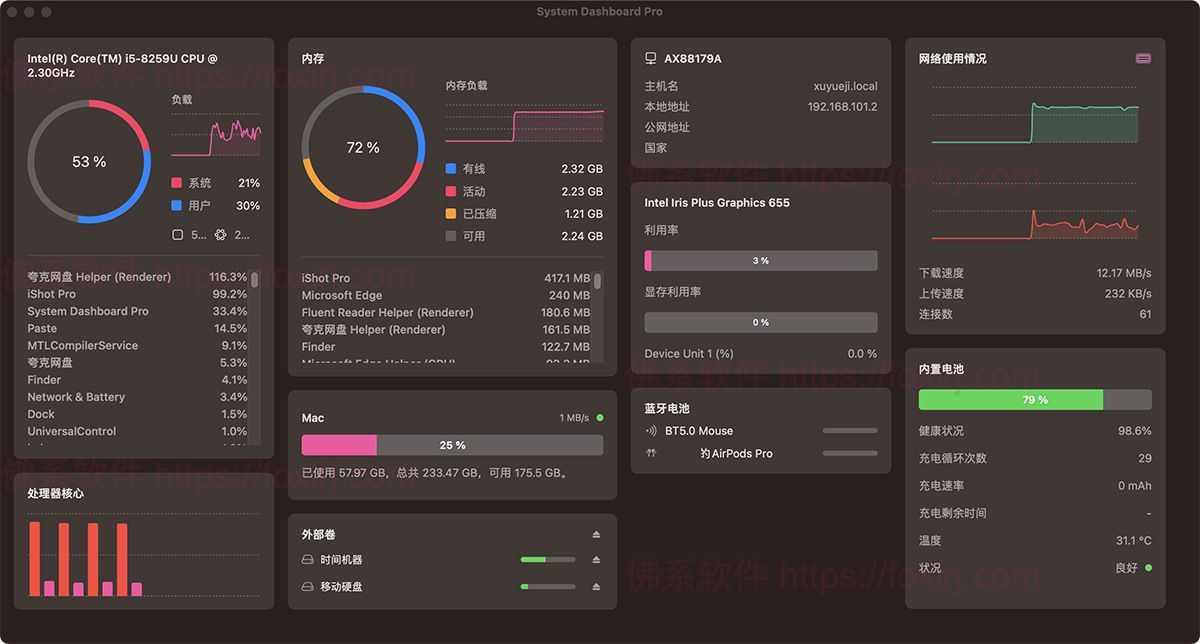The image size is (1200, 644).
Task: Click the 79% built-in battery bar
Action: point(1034,400)
